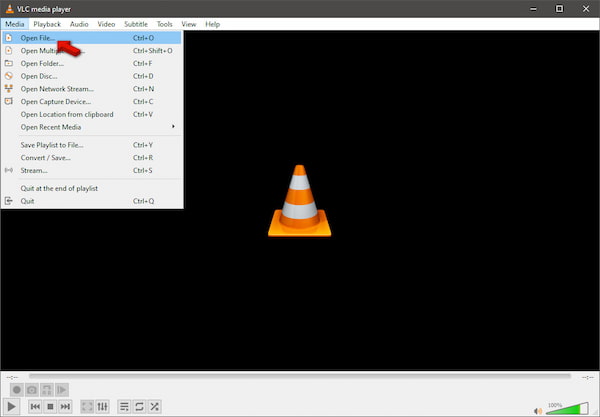Open the Media menu
The width and height of the screenshot is (600, 417).
(15, 24)
